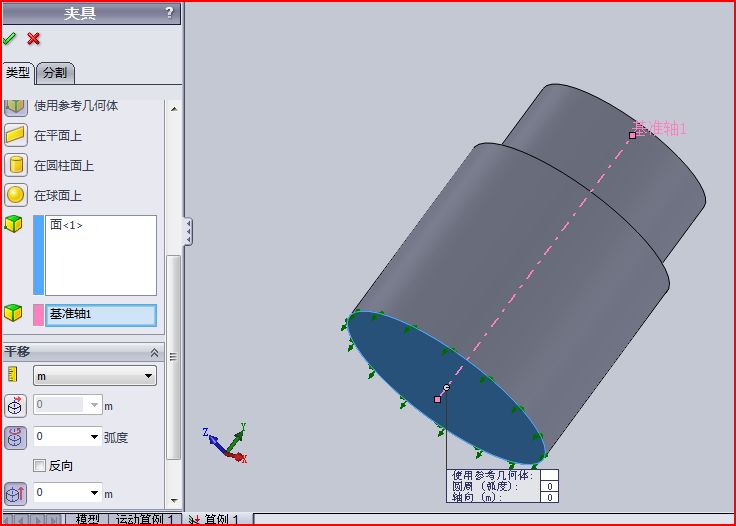Open radial value dropdown arrow
Image resolution: width=736 pixels, height=526 pixels.
click(94, 404)
